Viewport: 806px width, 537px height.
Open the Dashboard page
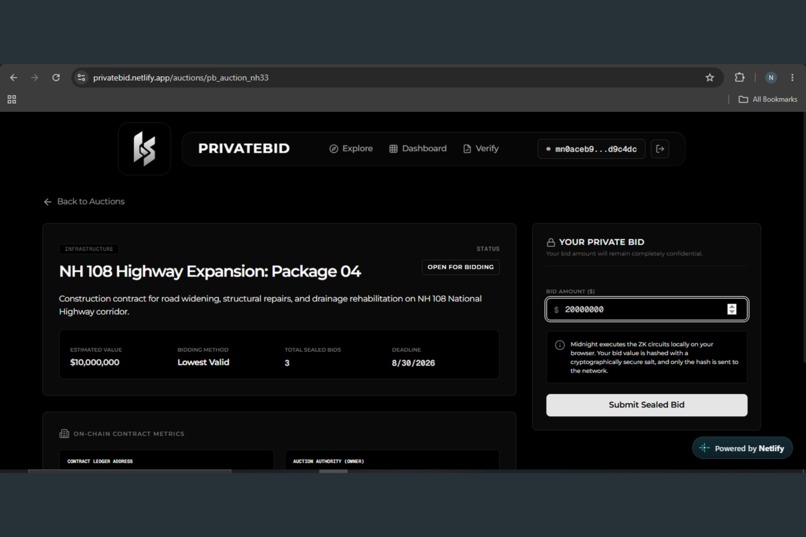pos(418,149)
